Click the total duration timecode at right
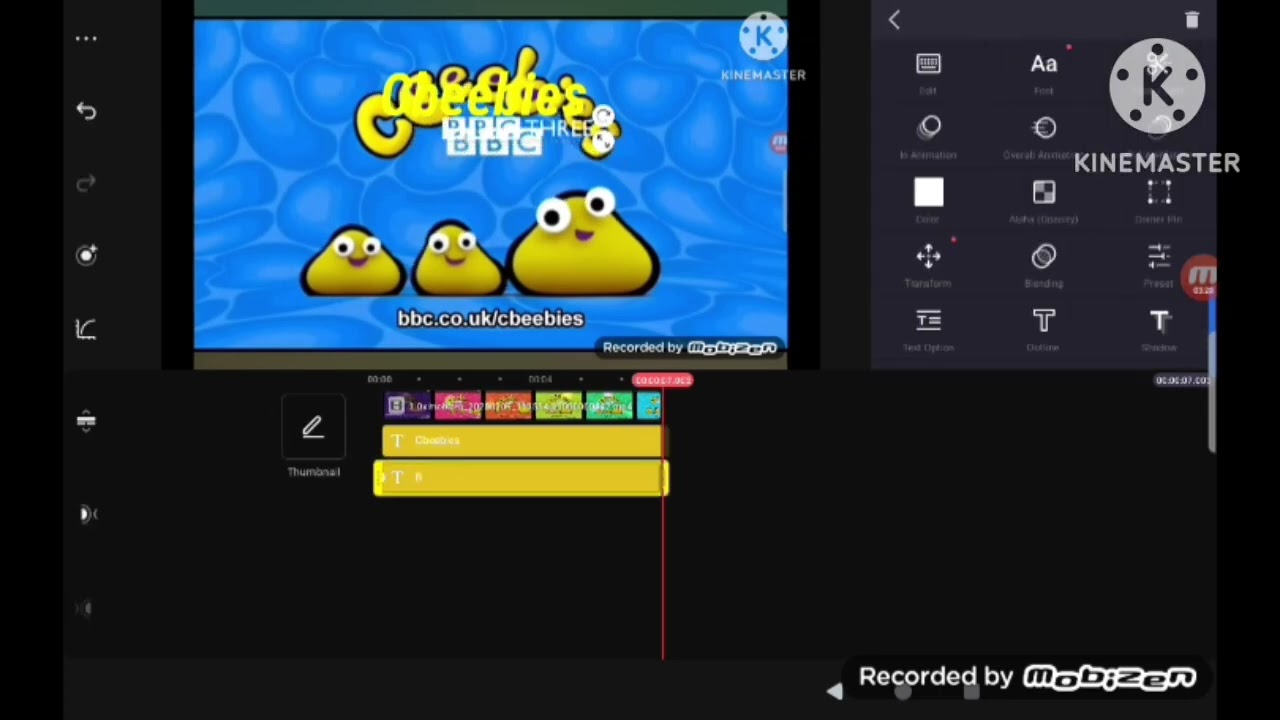Screen dimensions: 1280x720 (1183, 380)
